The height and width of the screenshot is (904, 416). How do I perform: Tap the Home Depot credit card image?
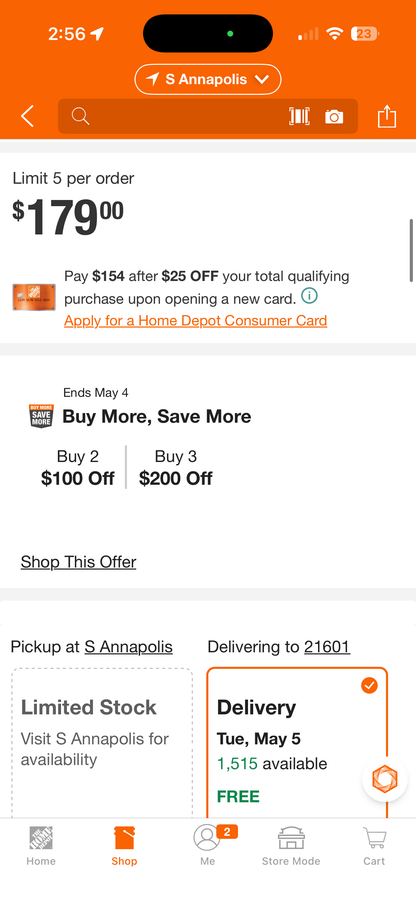coord(35,297)
